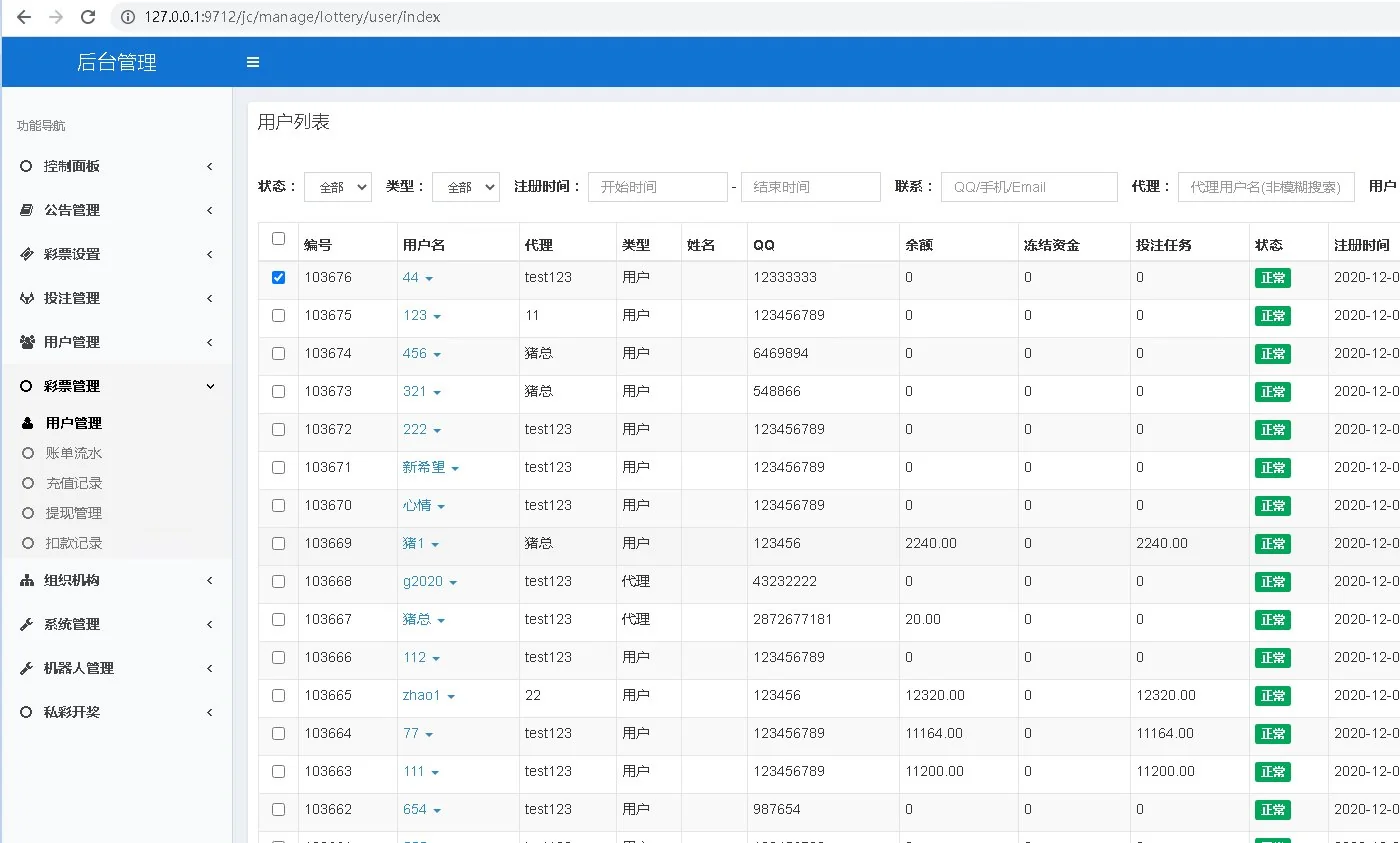Open the 提现管理 submenu item
The width and height of the screenshot is (1400, 843).
[x=74, y=513]
